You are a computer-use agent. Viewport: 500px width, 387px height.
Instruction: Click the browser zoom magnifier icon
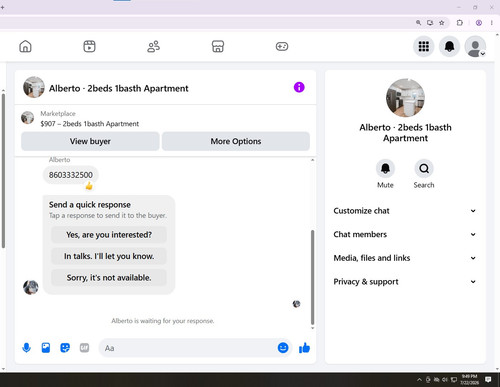pos(418,23)
